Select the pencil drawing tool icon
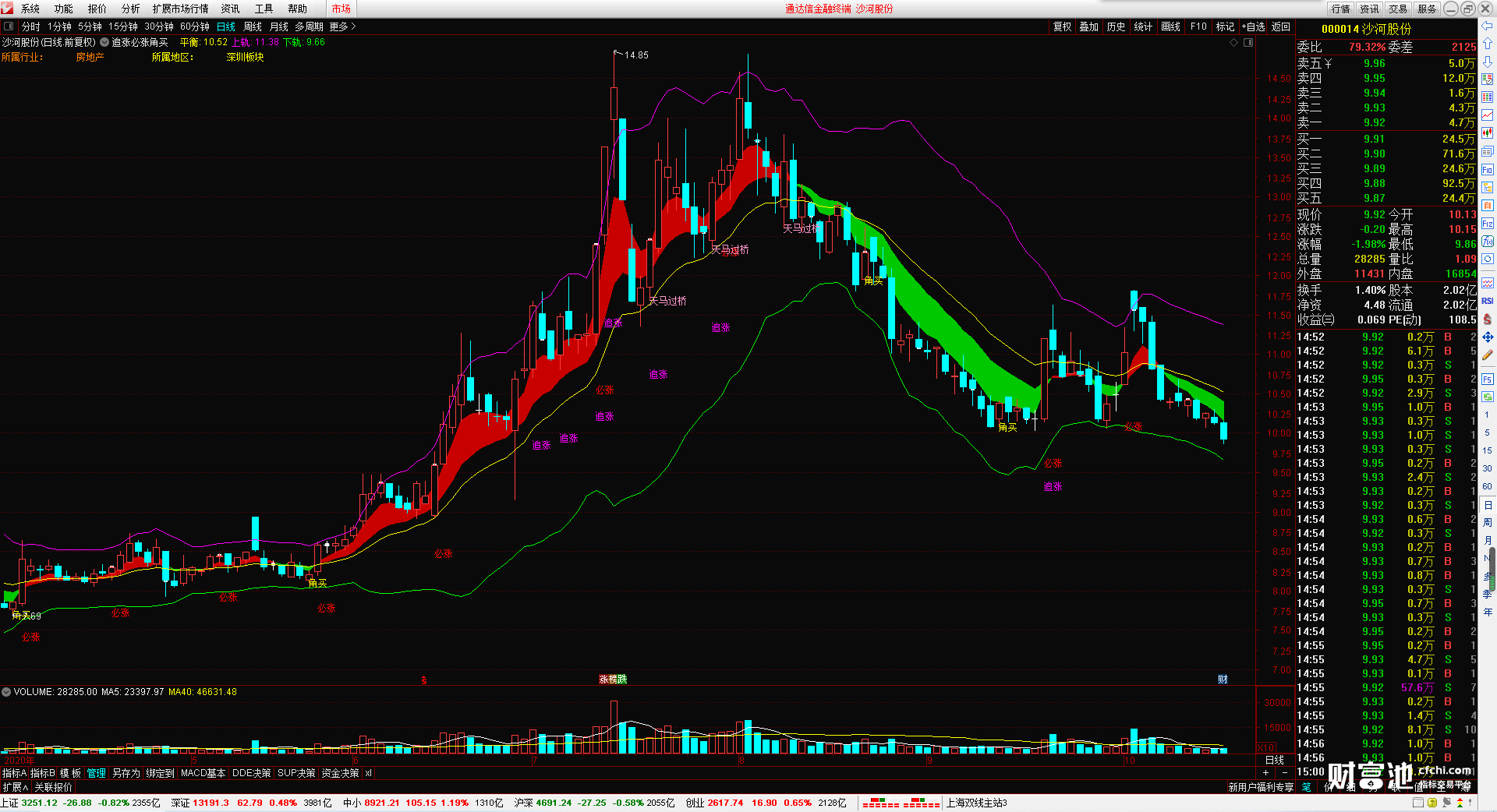Screen dimensions: 1497x812 (1488, 355)
